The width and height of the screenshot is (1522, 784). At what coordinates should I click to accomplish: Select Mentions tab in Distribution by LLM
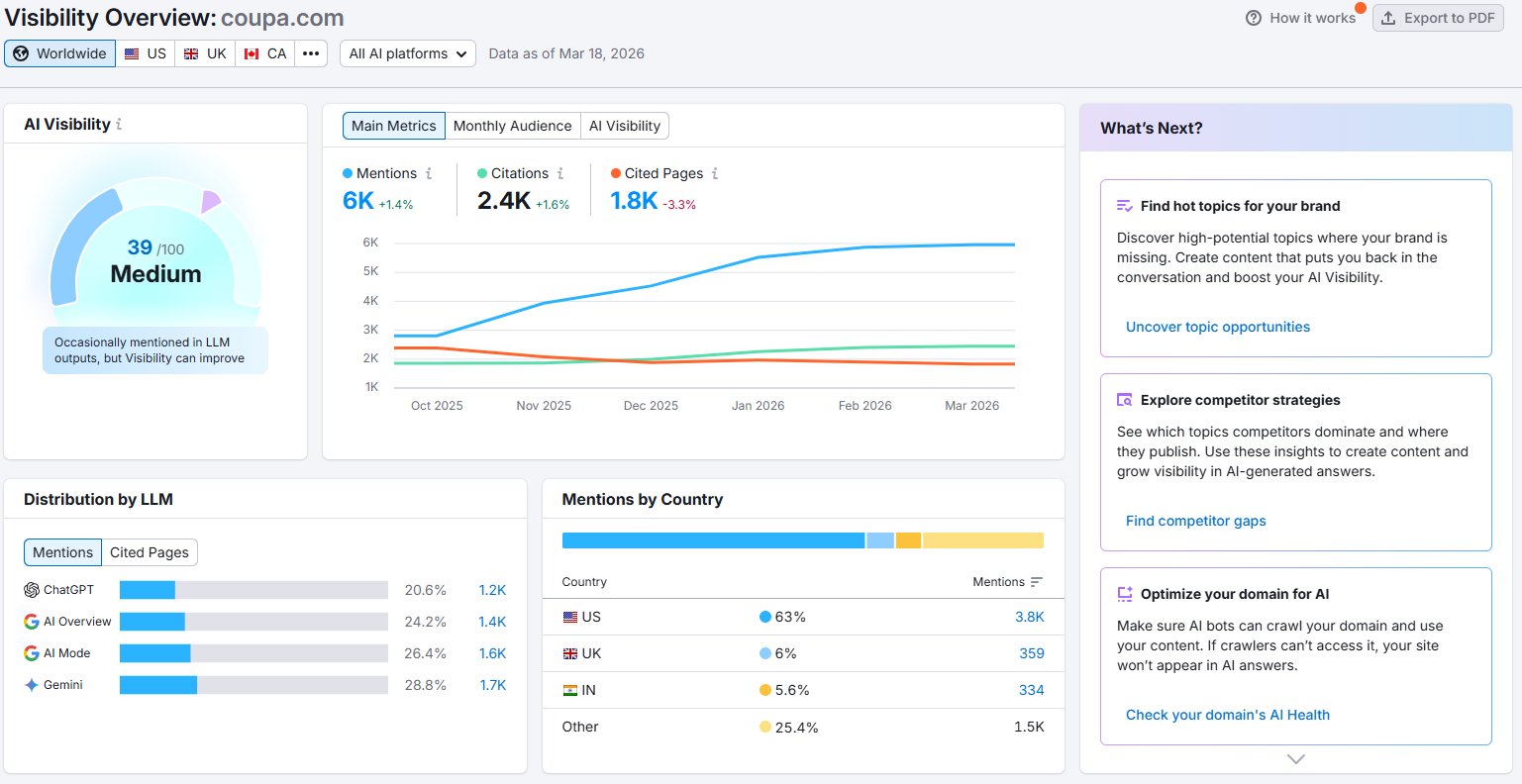pyautogui.click(x=62, y=552)
